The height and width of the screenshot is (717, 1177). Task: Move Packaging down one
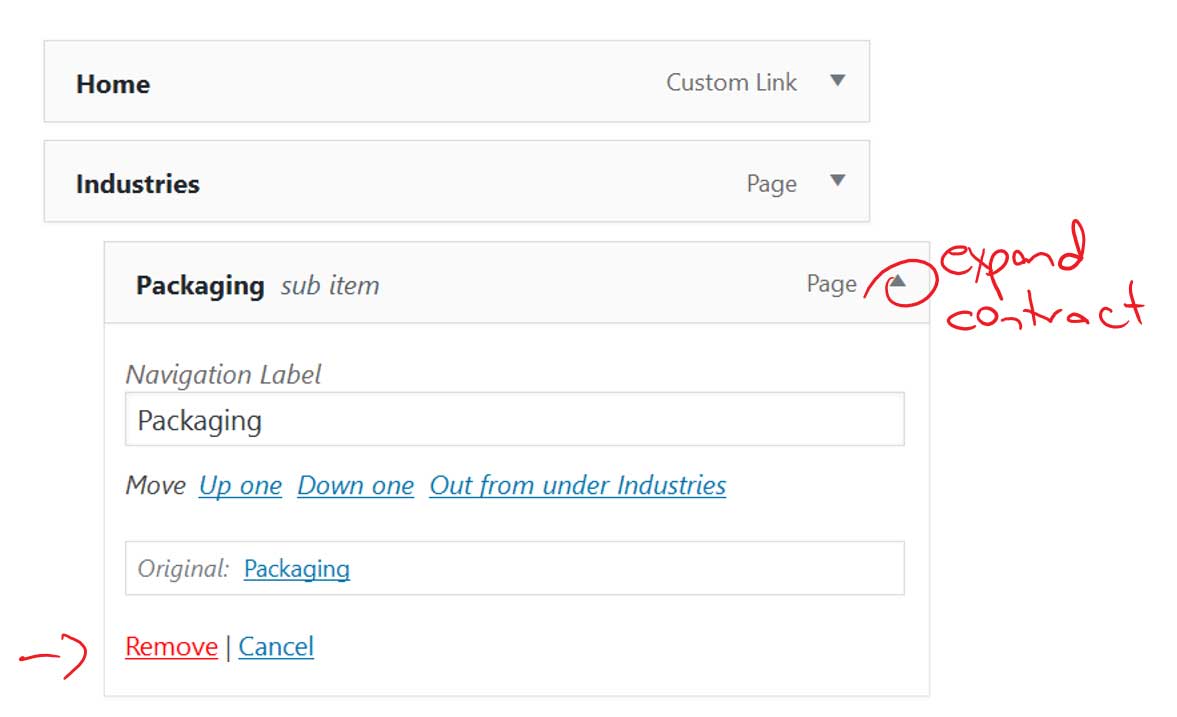pyautogui.click(x=356, y=486)
